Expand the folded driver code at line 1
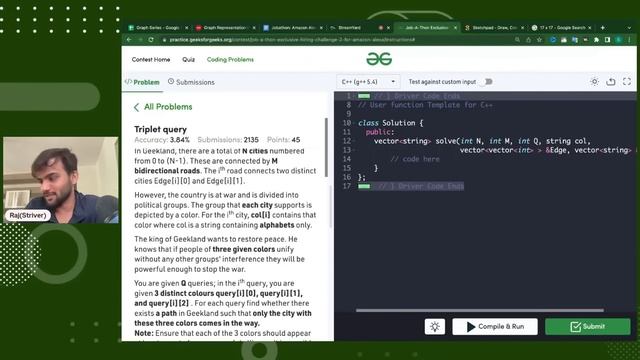 [x=364, y=96]
